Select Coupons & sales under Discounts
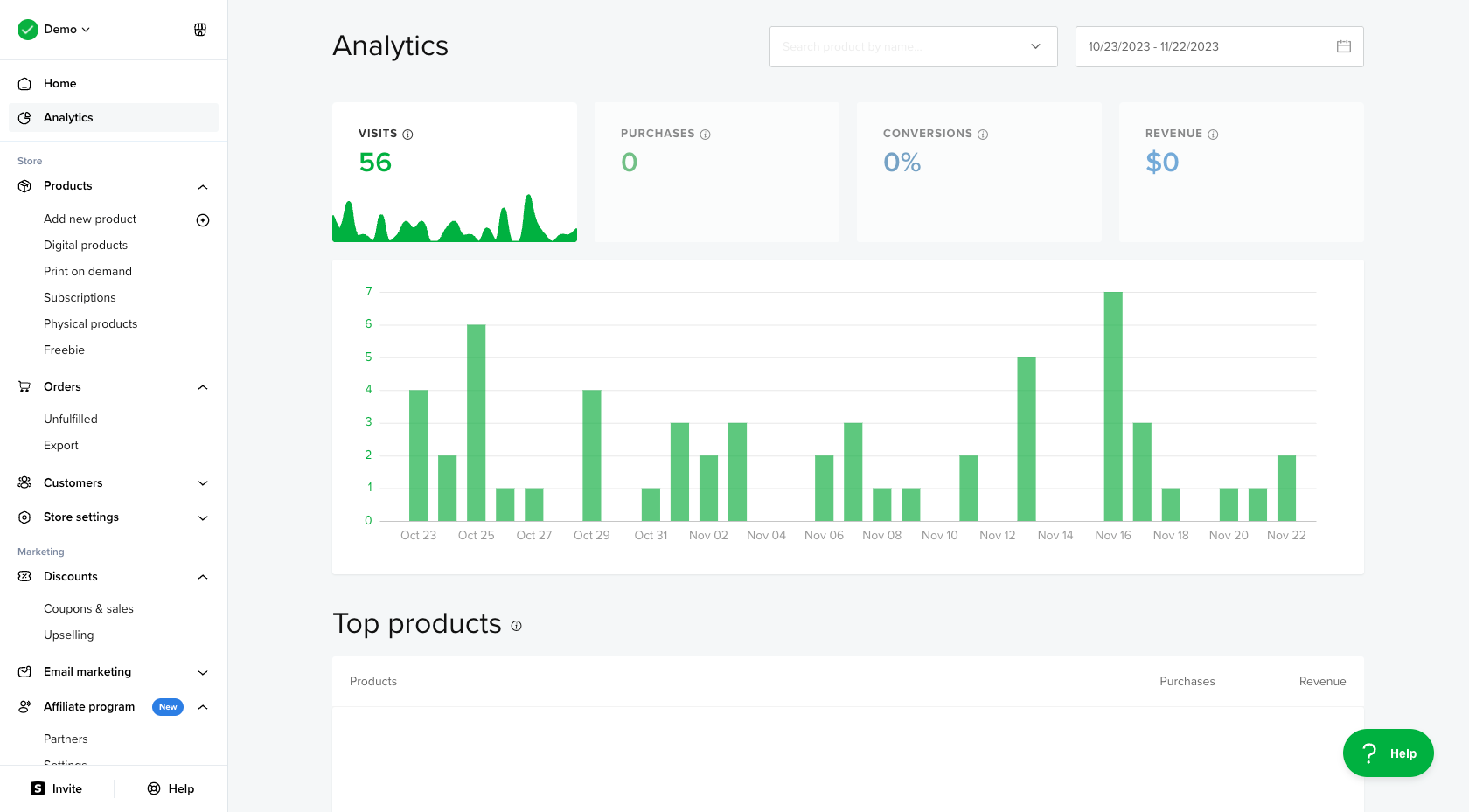 tap(88, 609)
